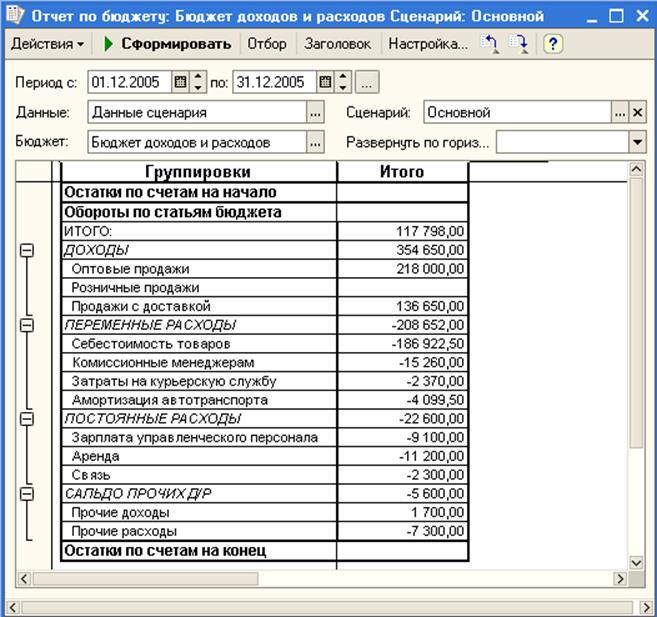Open selection for Сценарий field
The width and height of the screenshot is (657, 617).
pyautogui.click(x=620, y=112)
